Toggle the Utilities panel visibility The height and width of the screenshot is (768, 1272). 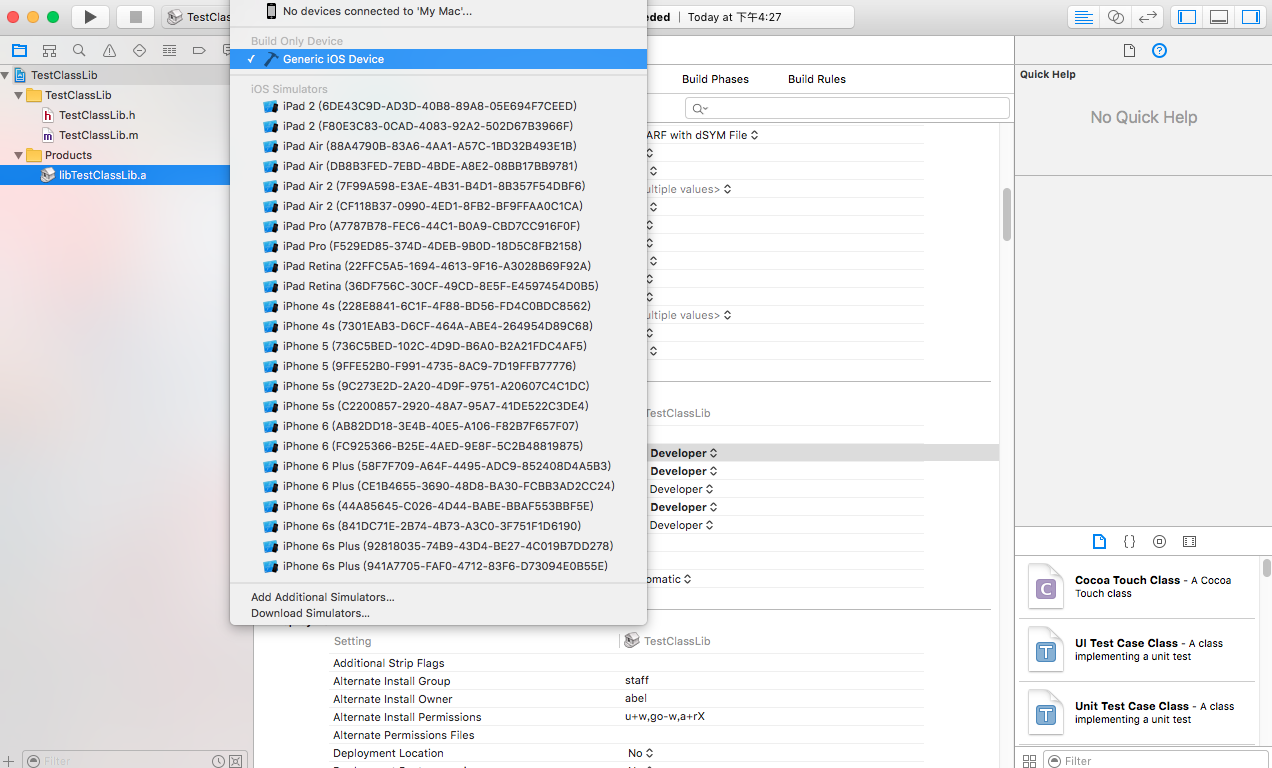pos(1250,17)
